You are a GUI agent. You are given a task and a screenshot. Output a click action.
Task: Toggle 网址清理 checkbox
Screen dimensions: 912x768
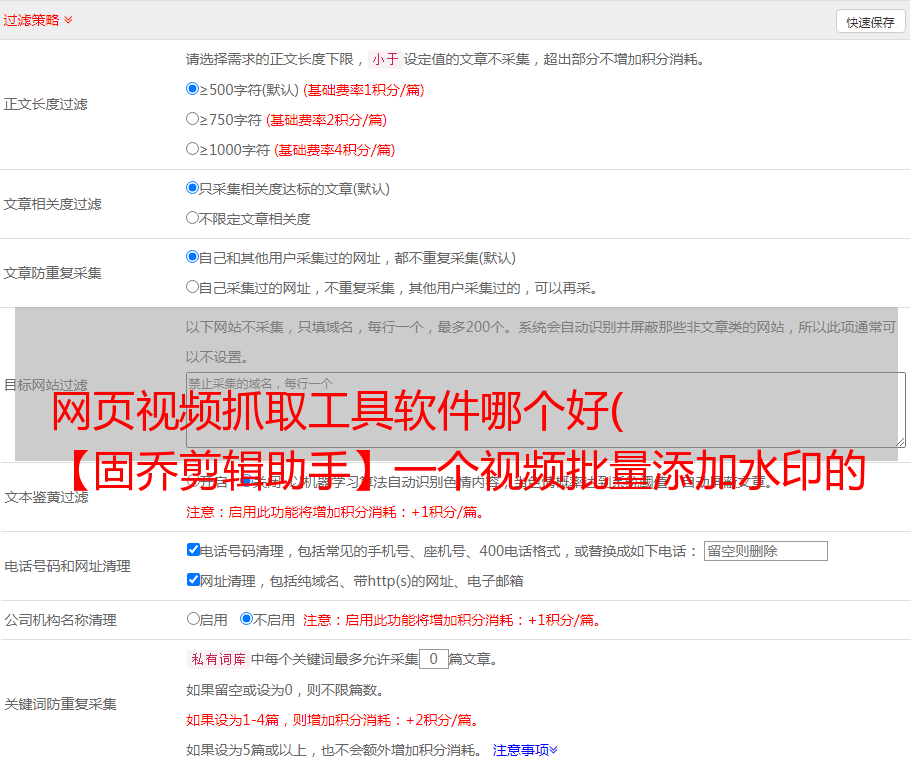pos(194,579)
